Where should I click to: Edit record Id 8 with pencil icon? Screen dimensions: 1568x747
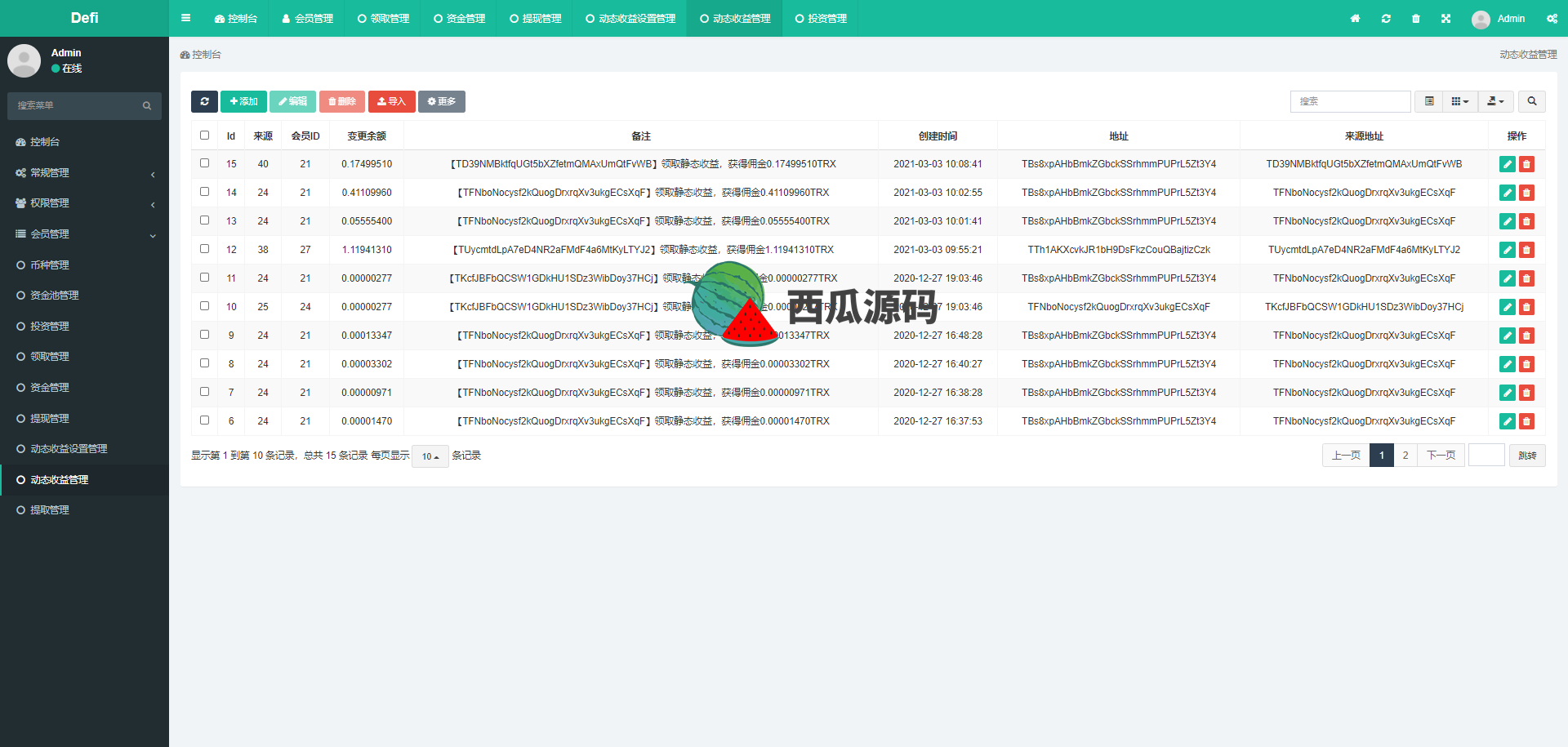[1508, 364]
